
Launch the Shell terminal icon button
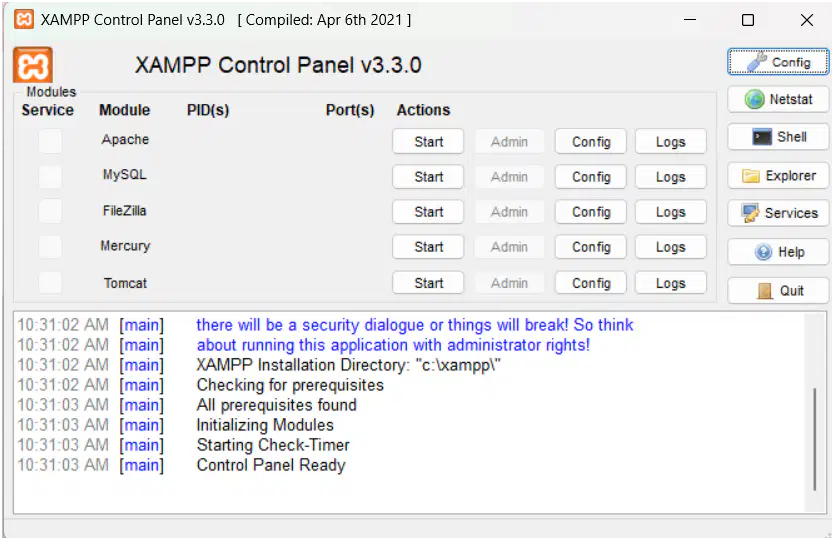(778, 137)
